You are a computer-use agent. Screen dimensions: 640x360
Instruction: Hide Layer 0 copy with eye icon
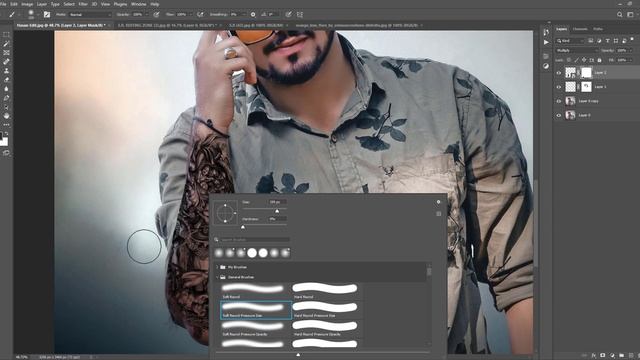pyautogui.click(x=559, y=101)
